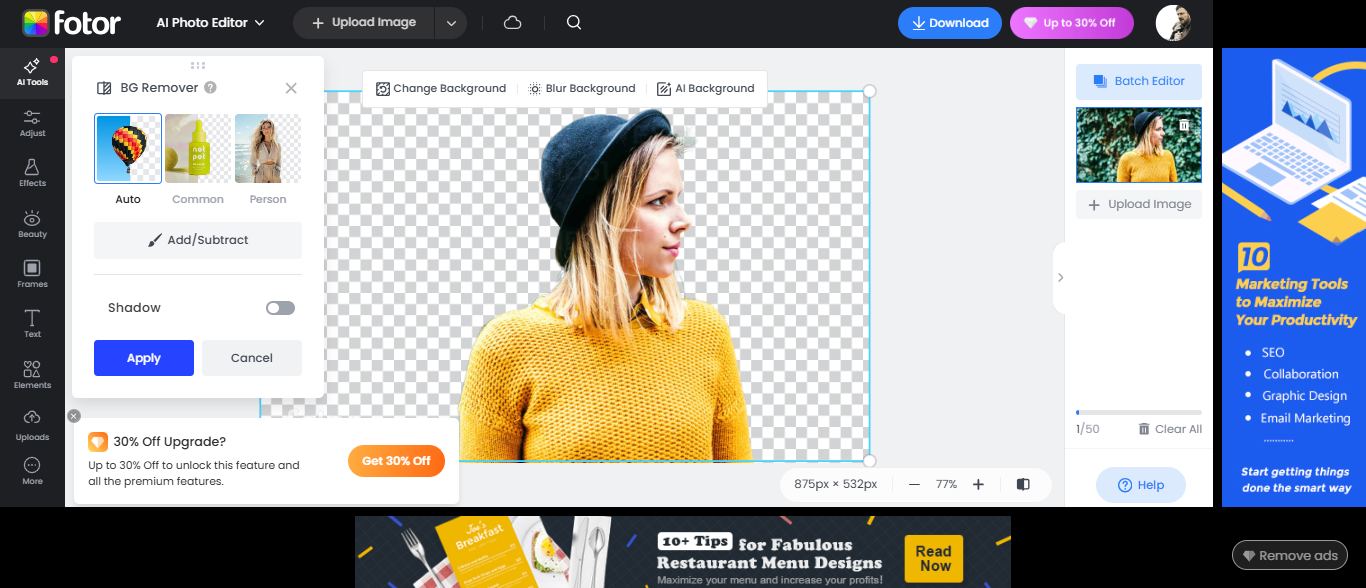
Task: Open the AI Tools sidebar panel
Action: (x=32, y=72)
